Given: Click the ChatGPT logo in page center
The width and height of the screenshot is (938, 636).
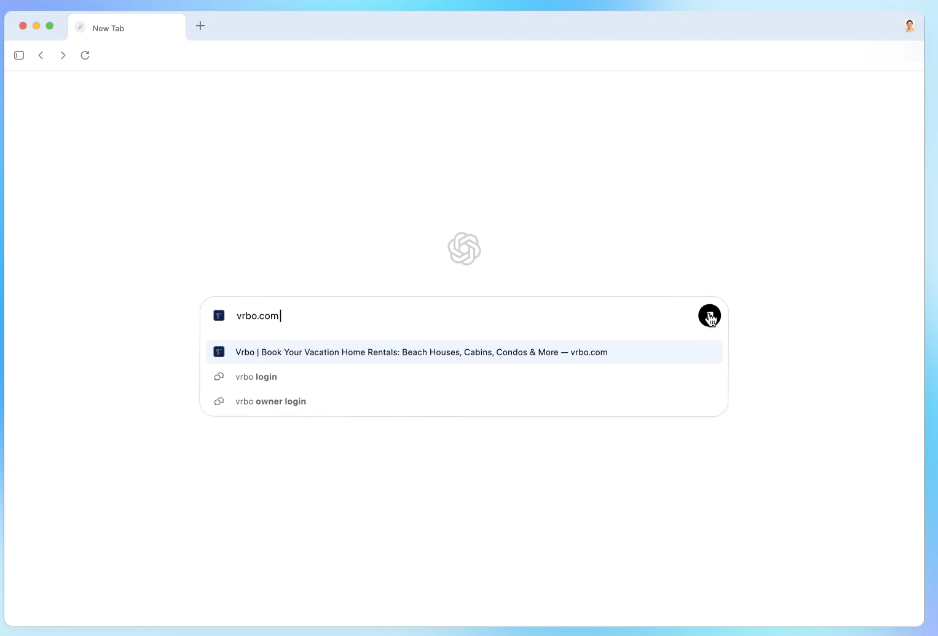Looking at the screenshot, I should point(464,249).
